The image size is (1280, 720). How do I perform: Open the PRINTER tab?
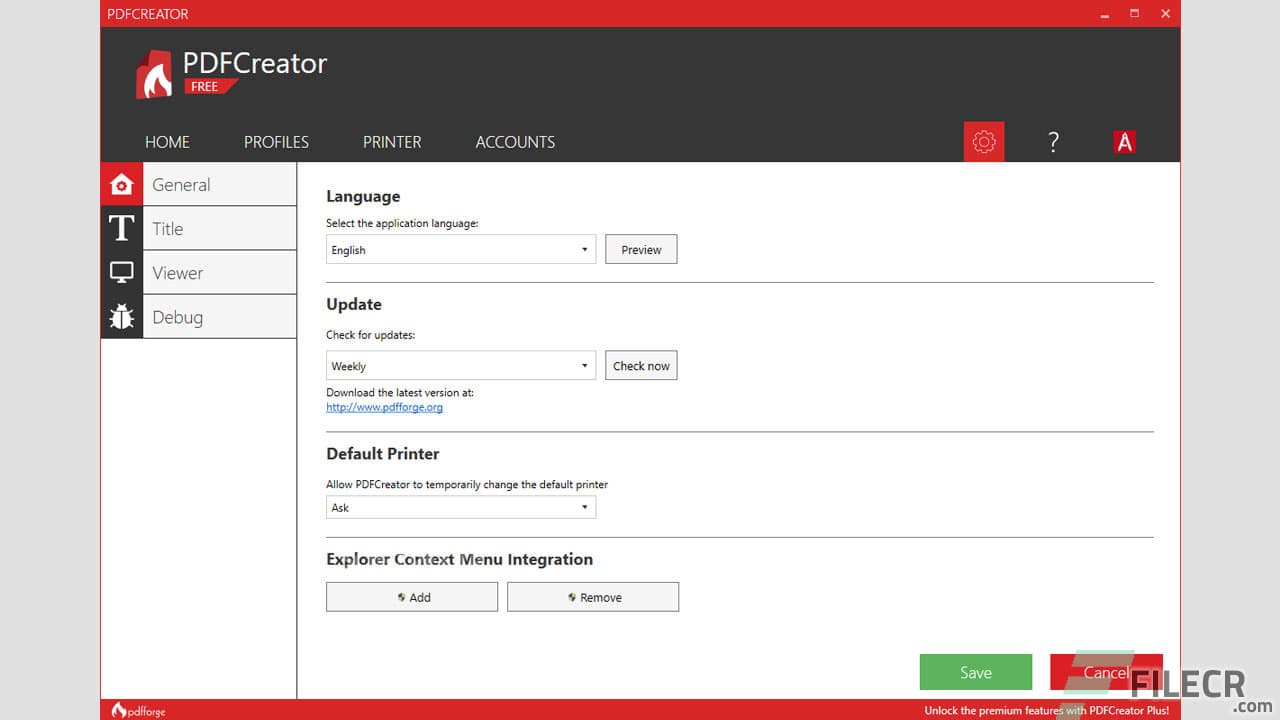click(391, 141)
